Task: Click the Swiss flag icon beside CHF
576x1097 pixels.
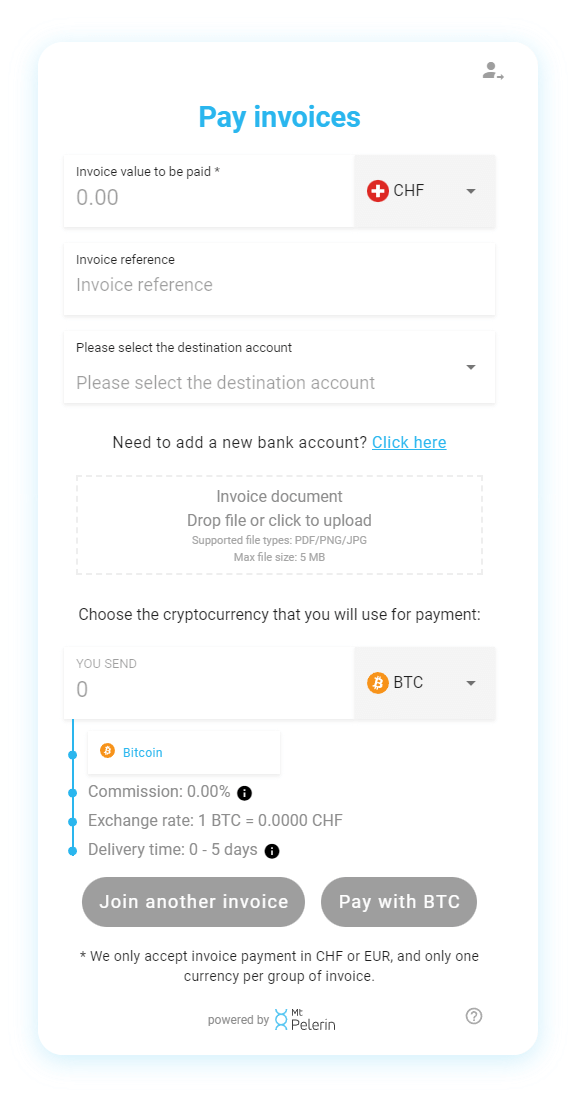Action: tap(380, 190)
